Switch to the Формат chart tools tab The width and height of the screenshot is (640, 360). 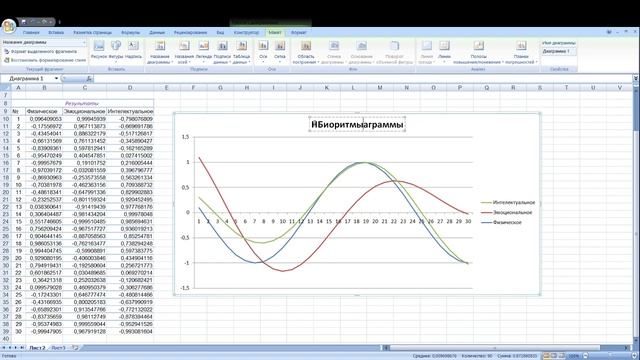pyautogui.click(x=299, y=32)
